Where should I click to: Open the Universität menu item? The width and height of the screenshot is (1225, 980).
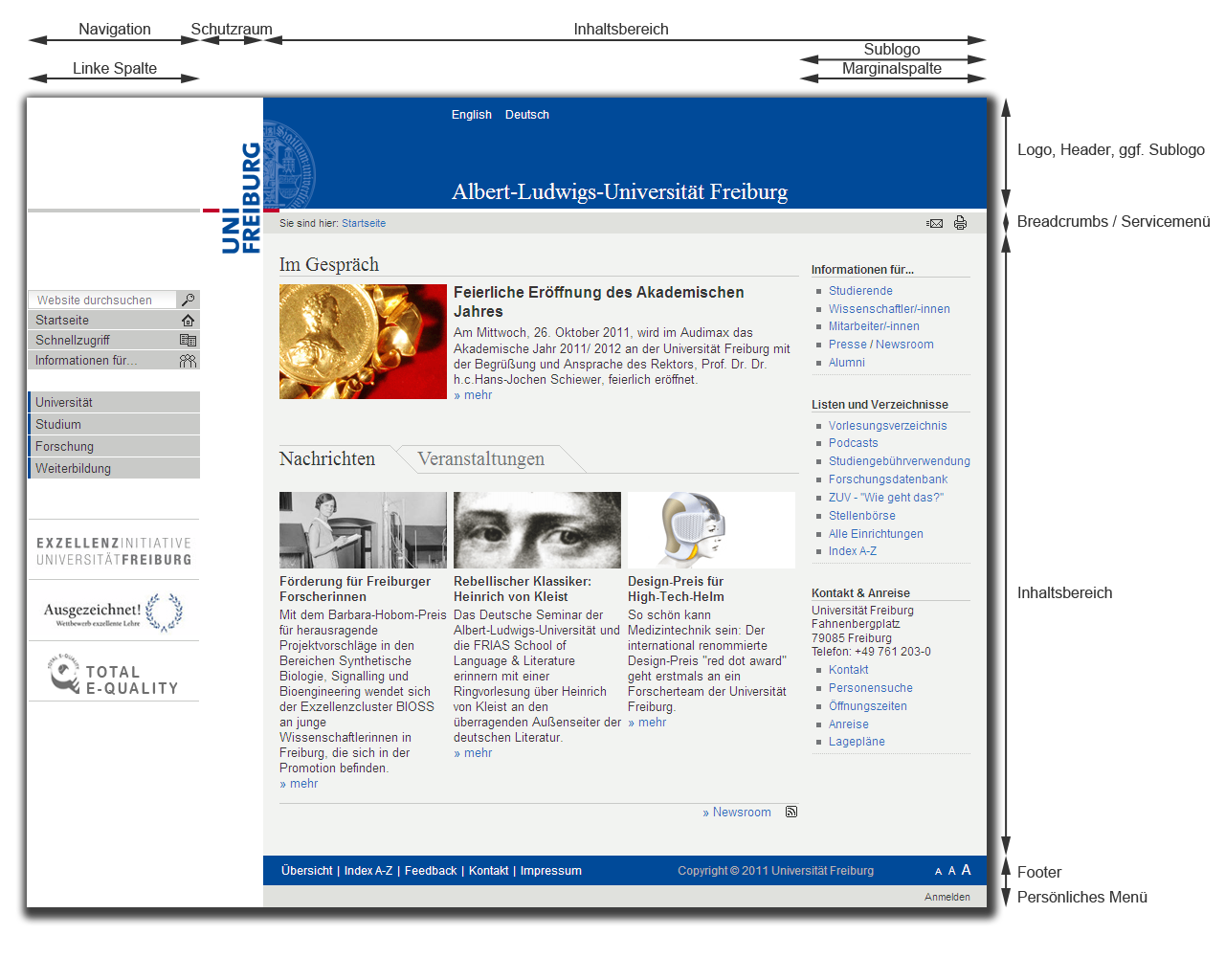coord(114,403)
